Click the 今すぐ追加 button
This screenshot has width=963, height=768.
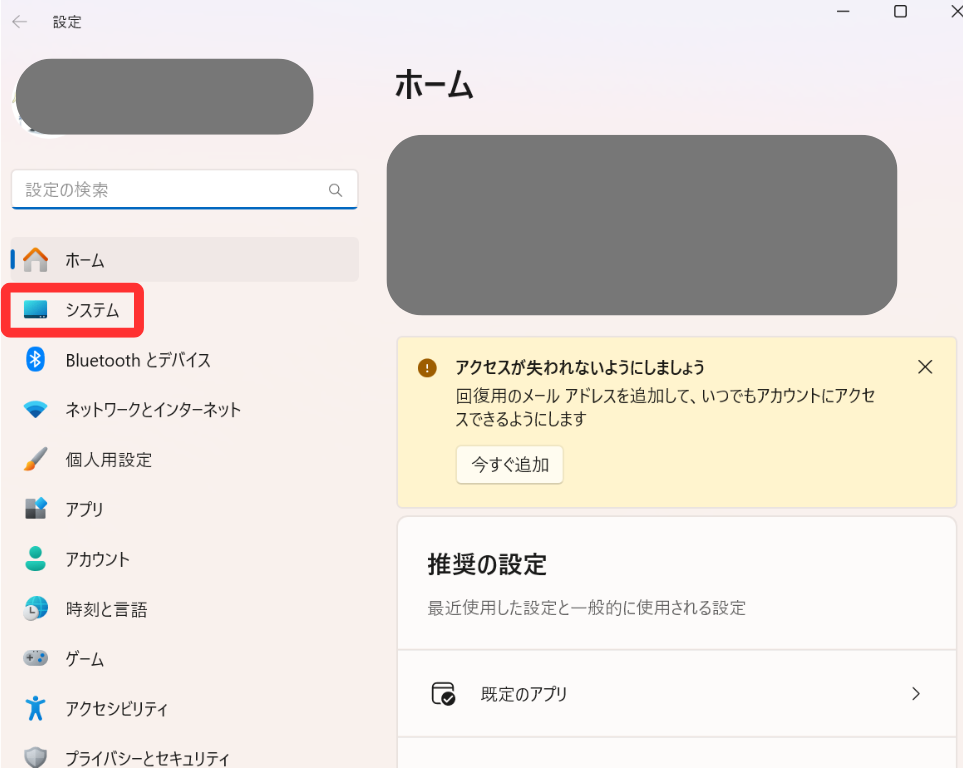(x=509, y=464)
